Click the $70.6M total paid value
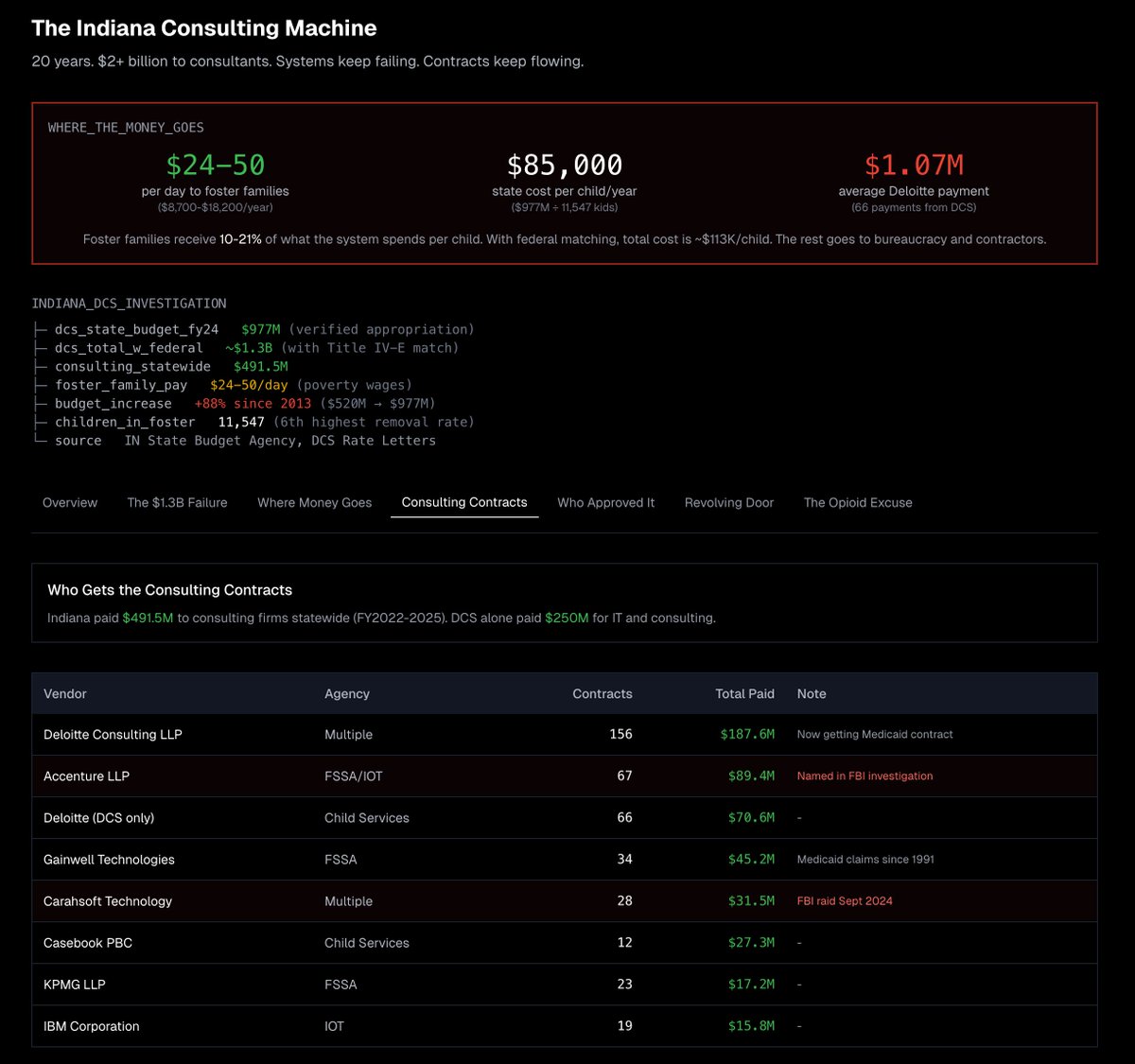The image size is (1135, 1064). [751, 817]
